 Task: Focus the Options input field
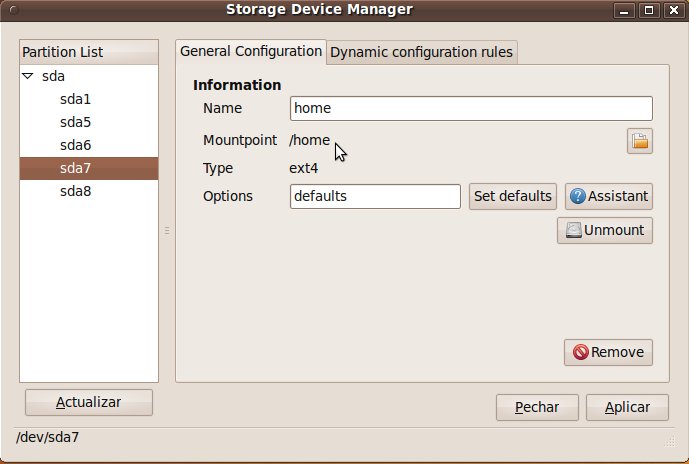(x=375, y=196)
